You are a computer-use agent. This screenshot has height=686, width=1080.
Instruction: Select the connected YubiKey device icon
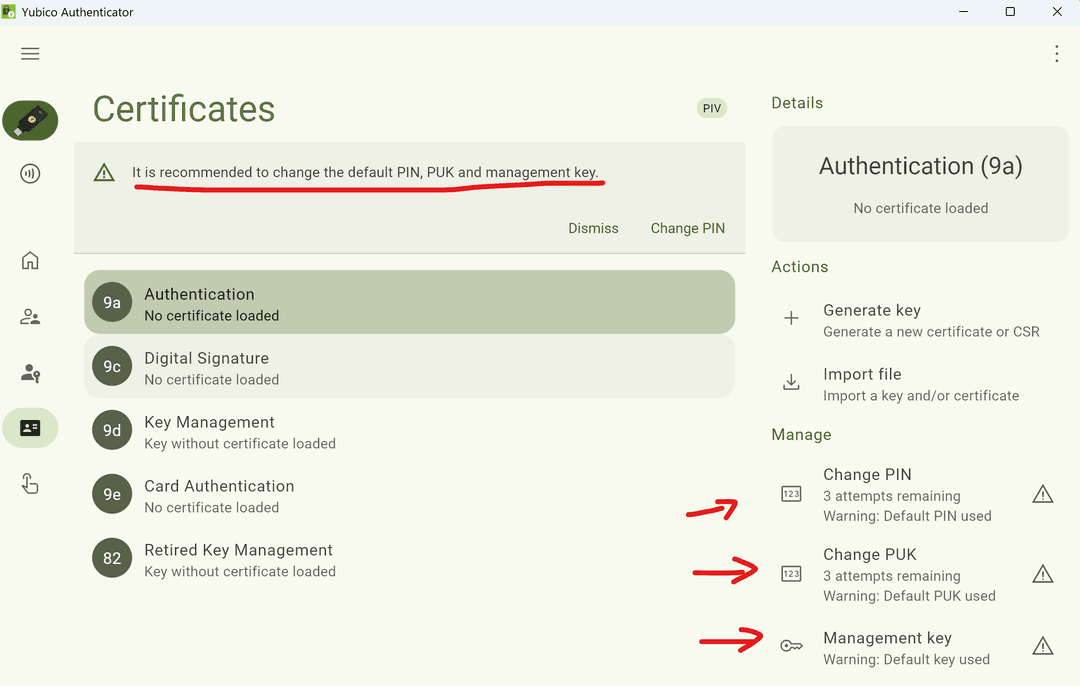30,120
